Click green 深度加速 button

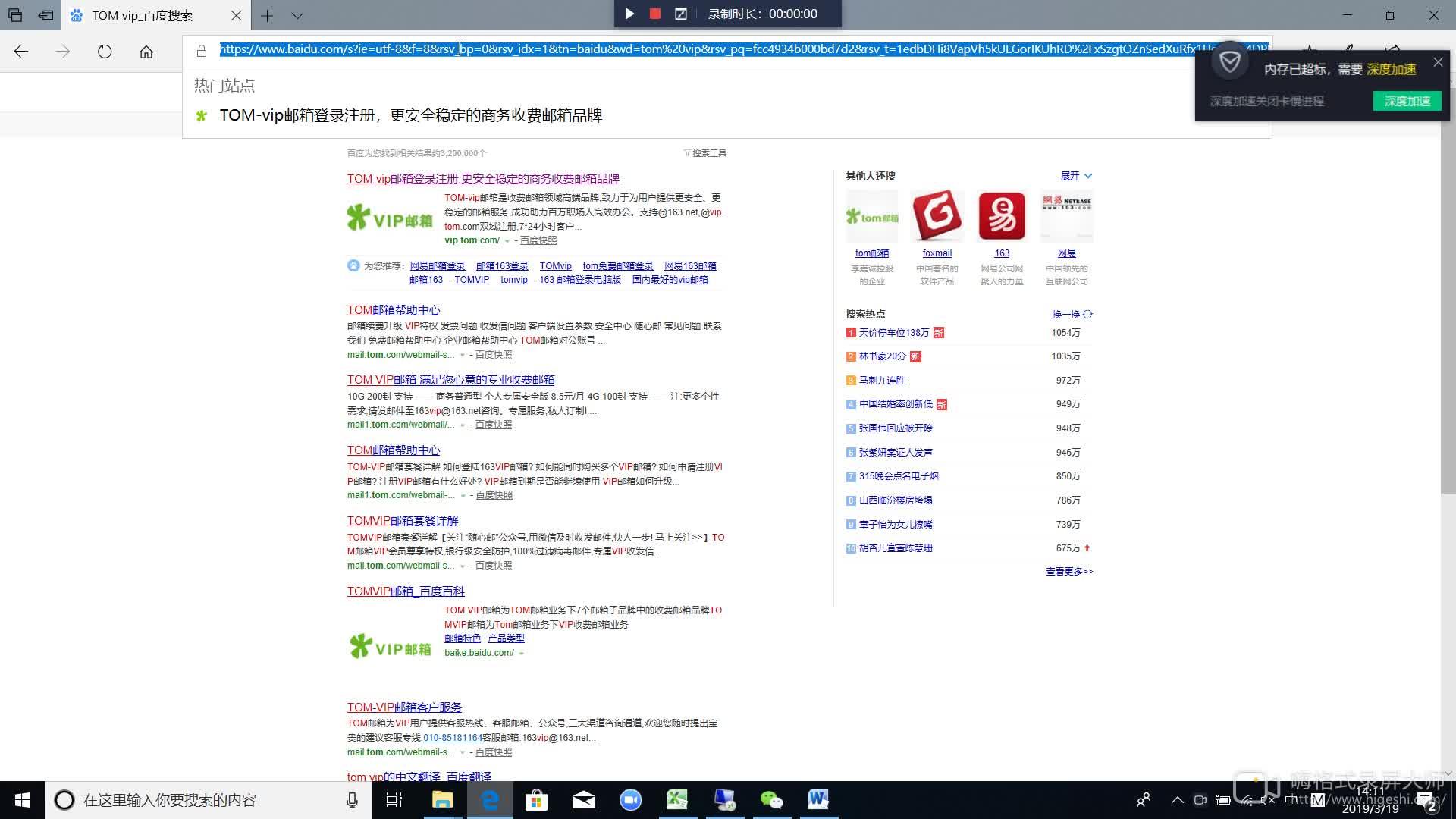(1407, 101)
